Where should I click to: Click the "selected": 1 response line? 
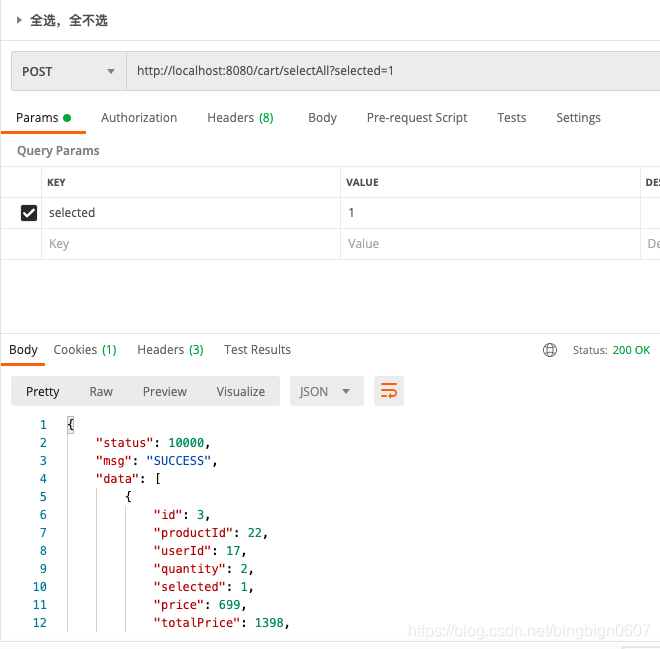click(x=203, y=587)
